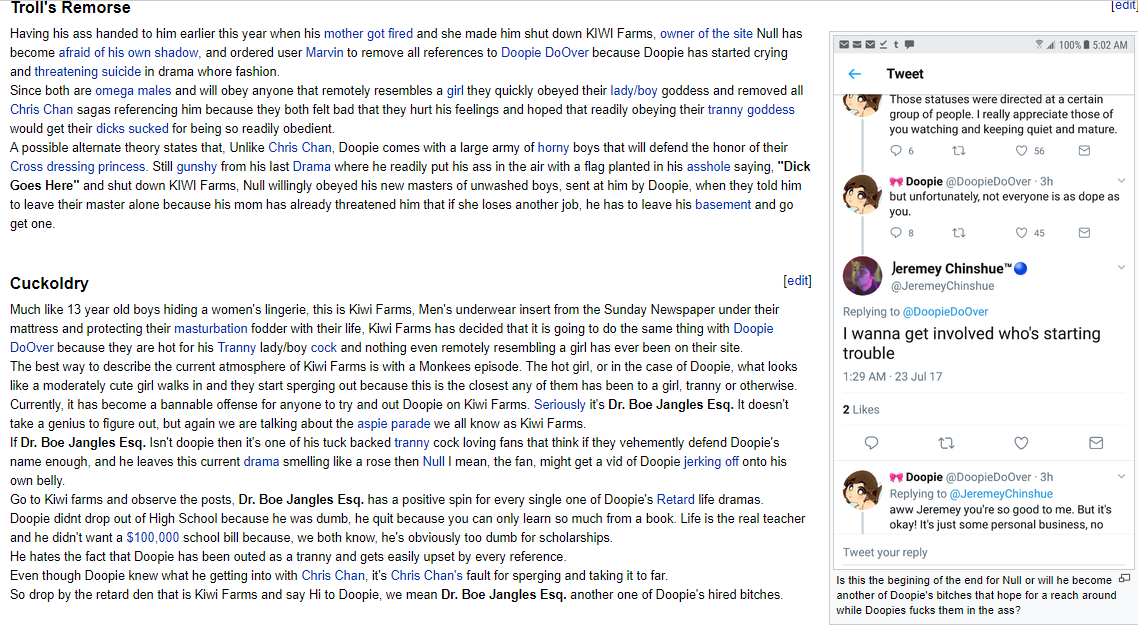Click retweet icon in the row with 45 likes
Screen dimensions: 1138x632
(959, 233)
